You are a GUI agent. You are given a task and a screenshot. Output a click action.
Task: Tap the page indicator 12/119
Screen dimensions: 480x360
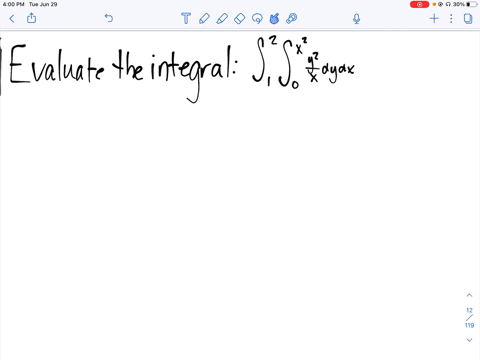[469, 318]
